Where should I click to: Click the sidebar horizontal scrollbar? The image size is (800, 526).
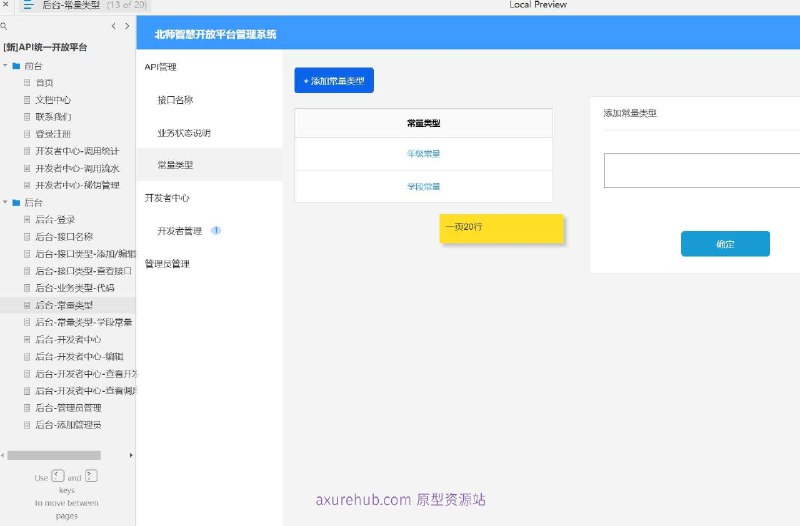(54, 455)
